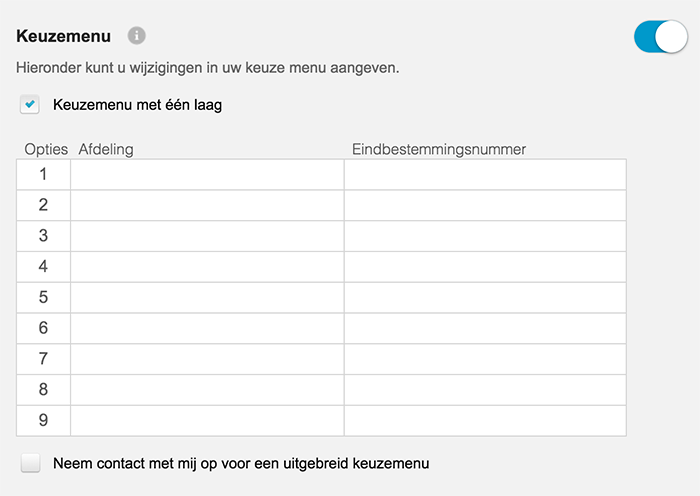Select Afdeling field in row 6
700x496 pixels.
coord(207,328)
